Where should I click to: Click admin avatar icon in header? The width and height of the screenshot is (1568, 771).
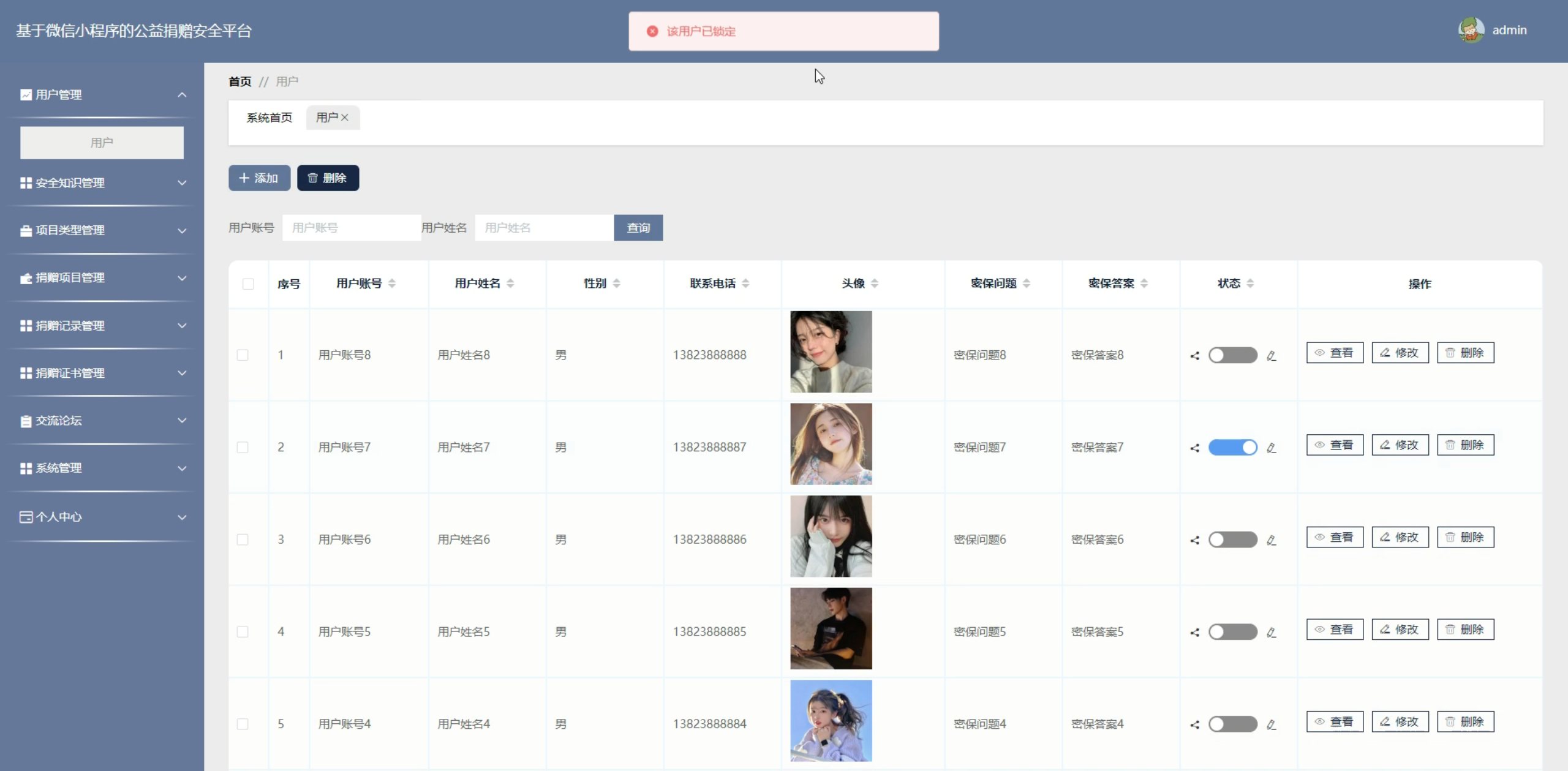click(x=1471, y=30)
